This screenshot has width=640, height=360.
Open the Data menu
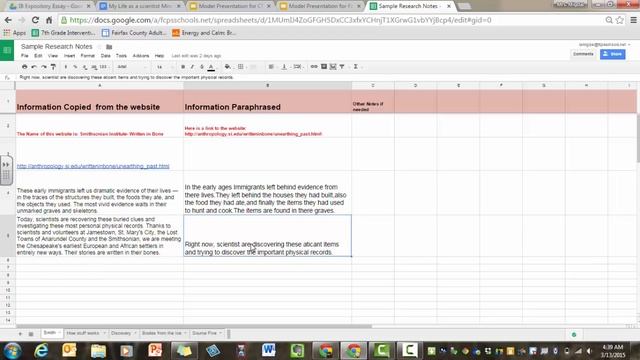105,56
